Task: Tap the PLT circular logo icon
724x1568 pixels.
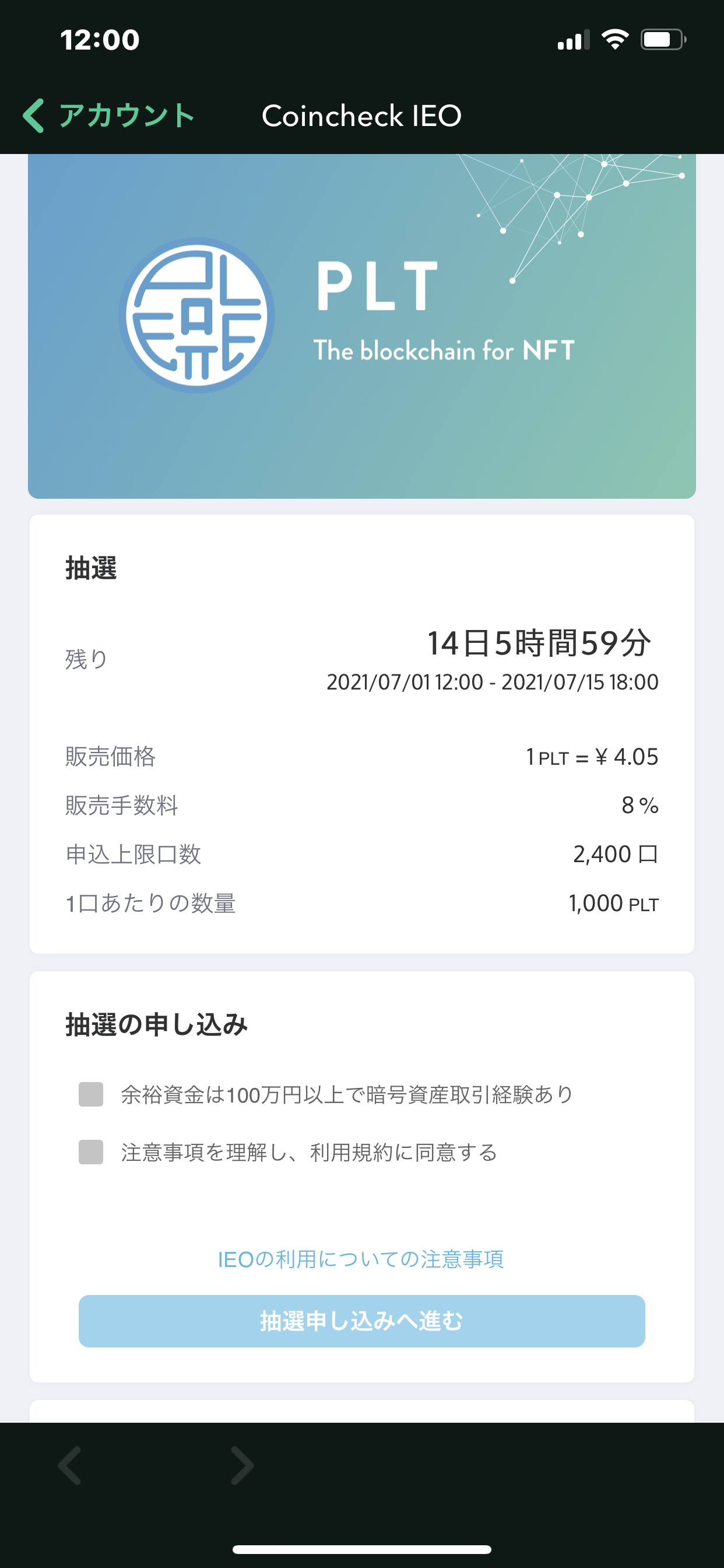Action: pyautogui.click(x=196, y=316)
